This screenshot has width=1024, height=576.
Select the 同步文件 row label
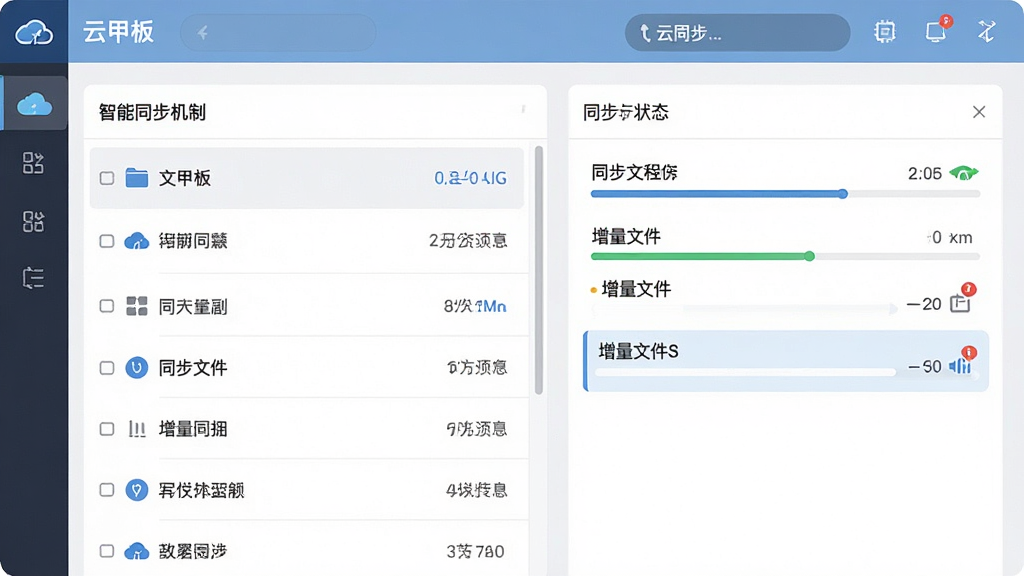click(193, 368)
